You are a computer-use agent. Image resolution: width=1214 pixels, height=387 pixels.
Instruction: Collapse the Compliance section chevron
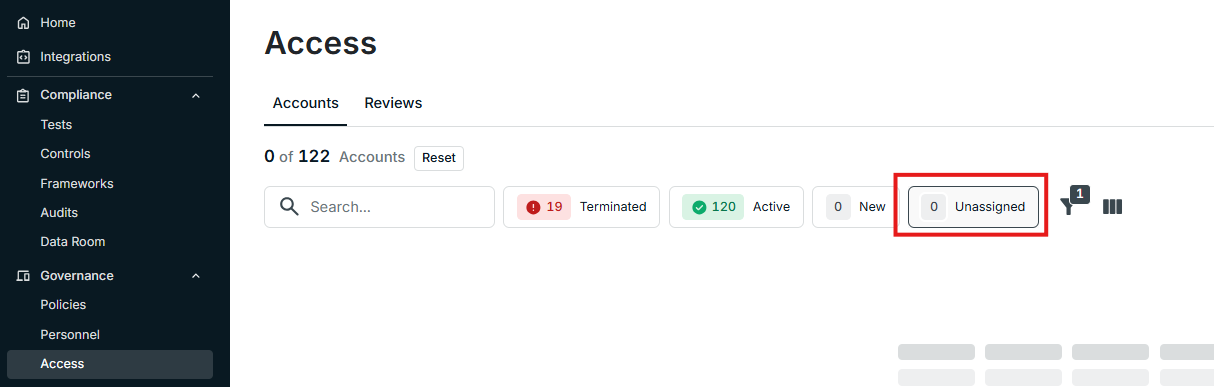coord(196,95)
